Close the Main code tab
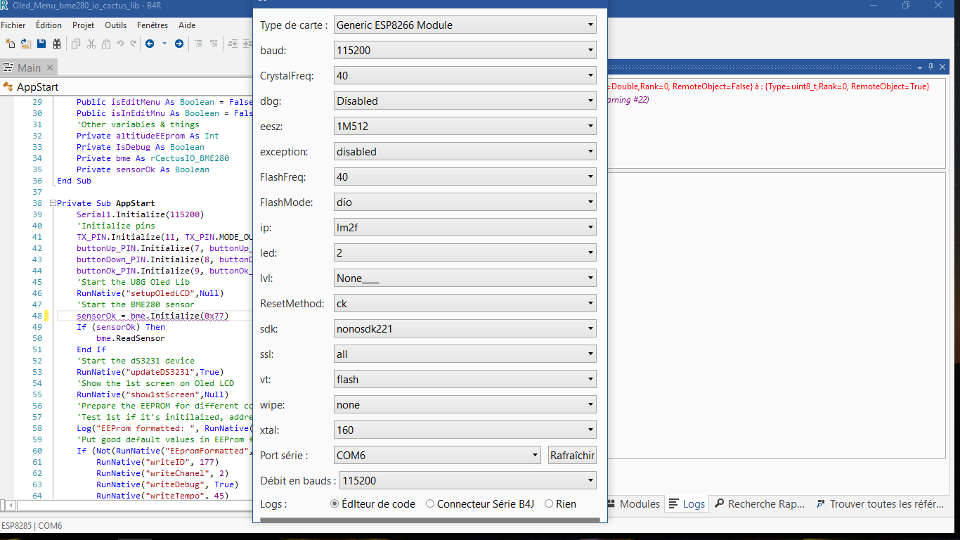 (x=50, y=67)
